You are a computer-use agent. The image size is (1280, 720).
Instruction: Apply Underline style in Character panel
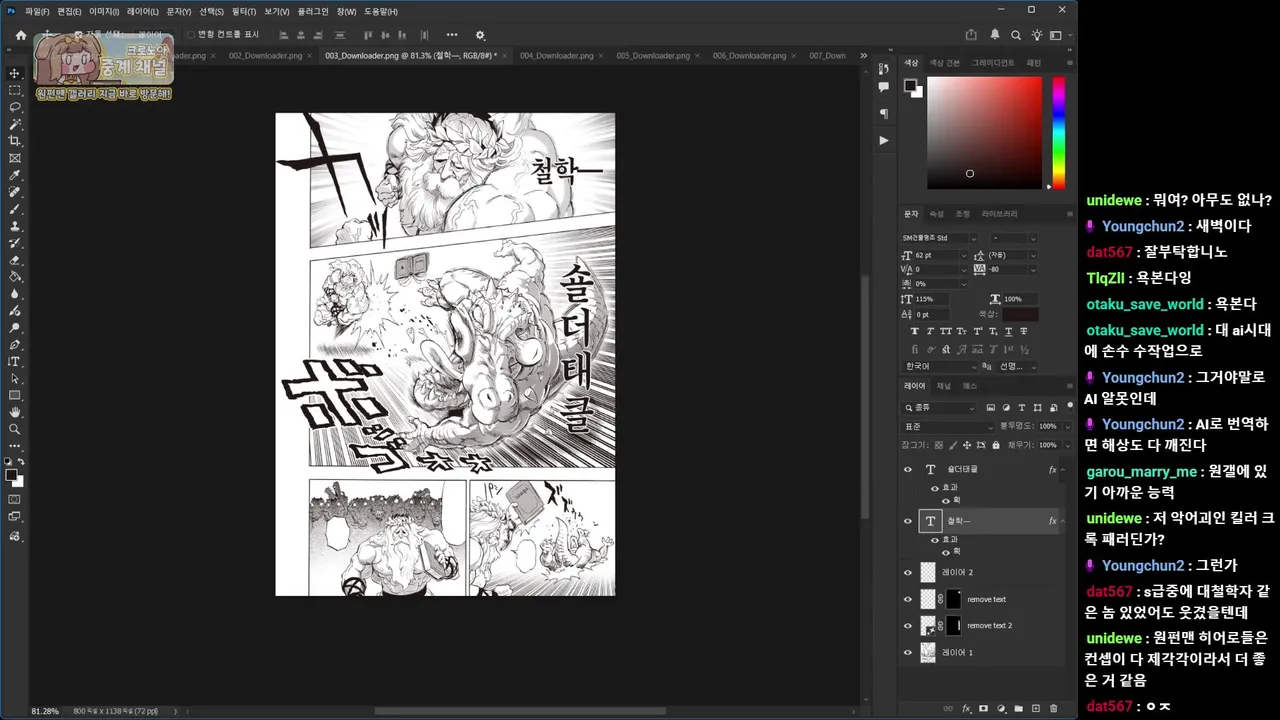[x=1008, y=331]
